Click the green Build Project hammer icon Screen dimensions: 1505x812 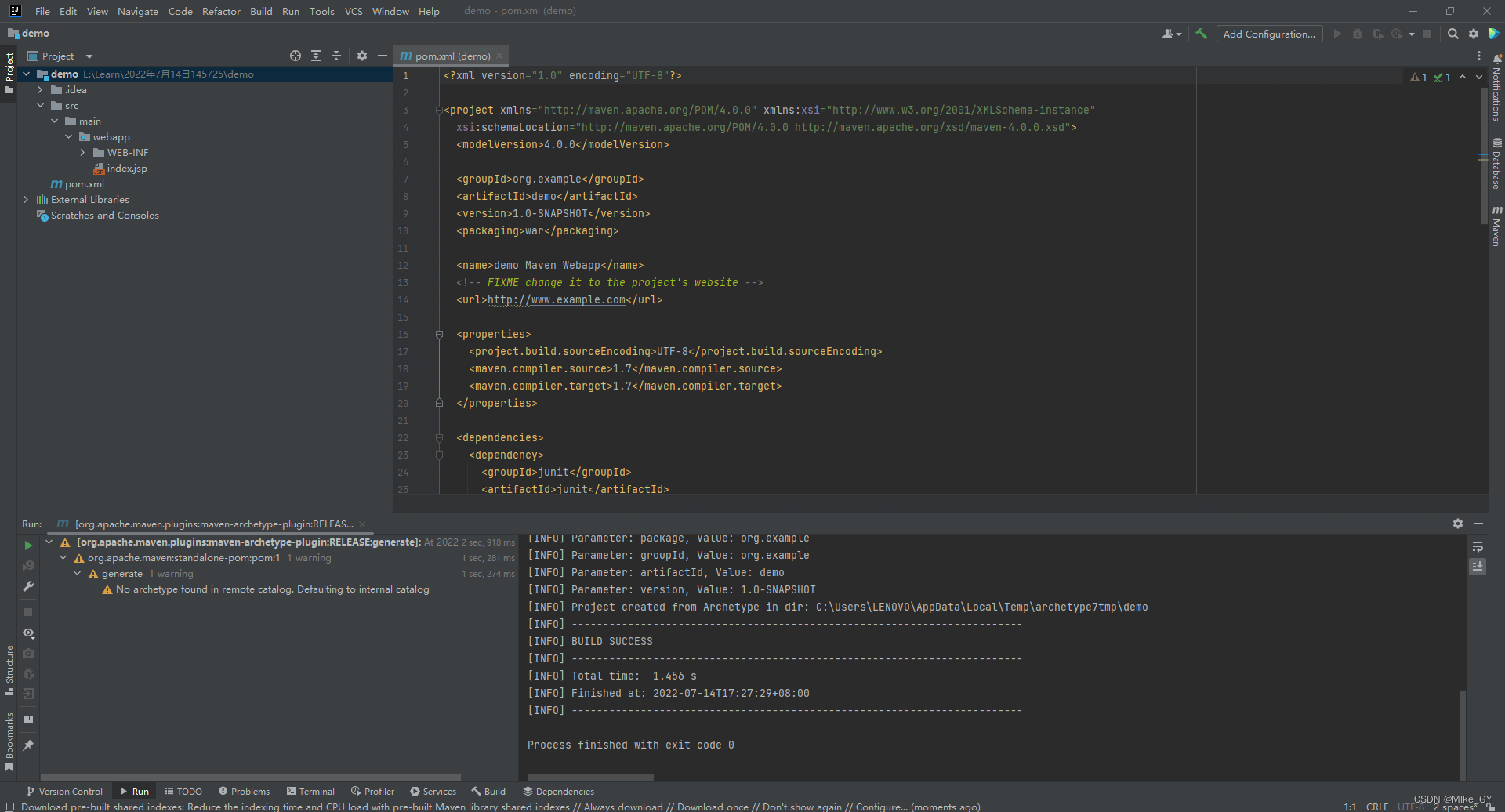tap(1201, 34)
